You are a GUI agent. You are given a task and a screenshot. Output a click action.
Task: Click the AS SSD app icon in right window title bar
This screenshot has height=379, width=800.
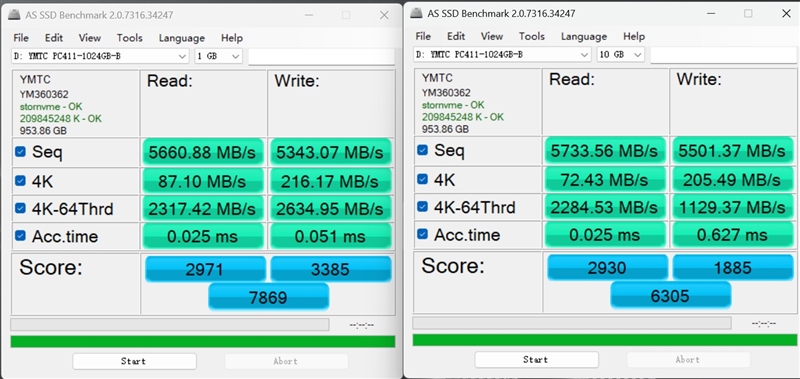point(416,13)
